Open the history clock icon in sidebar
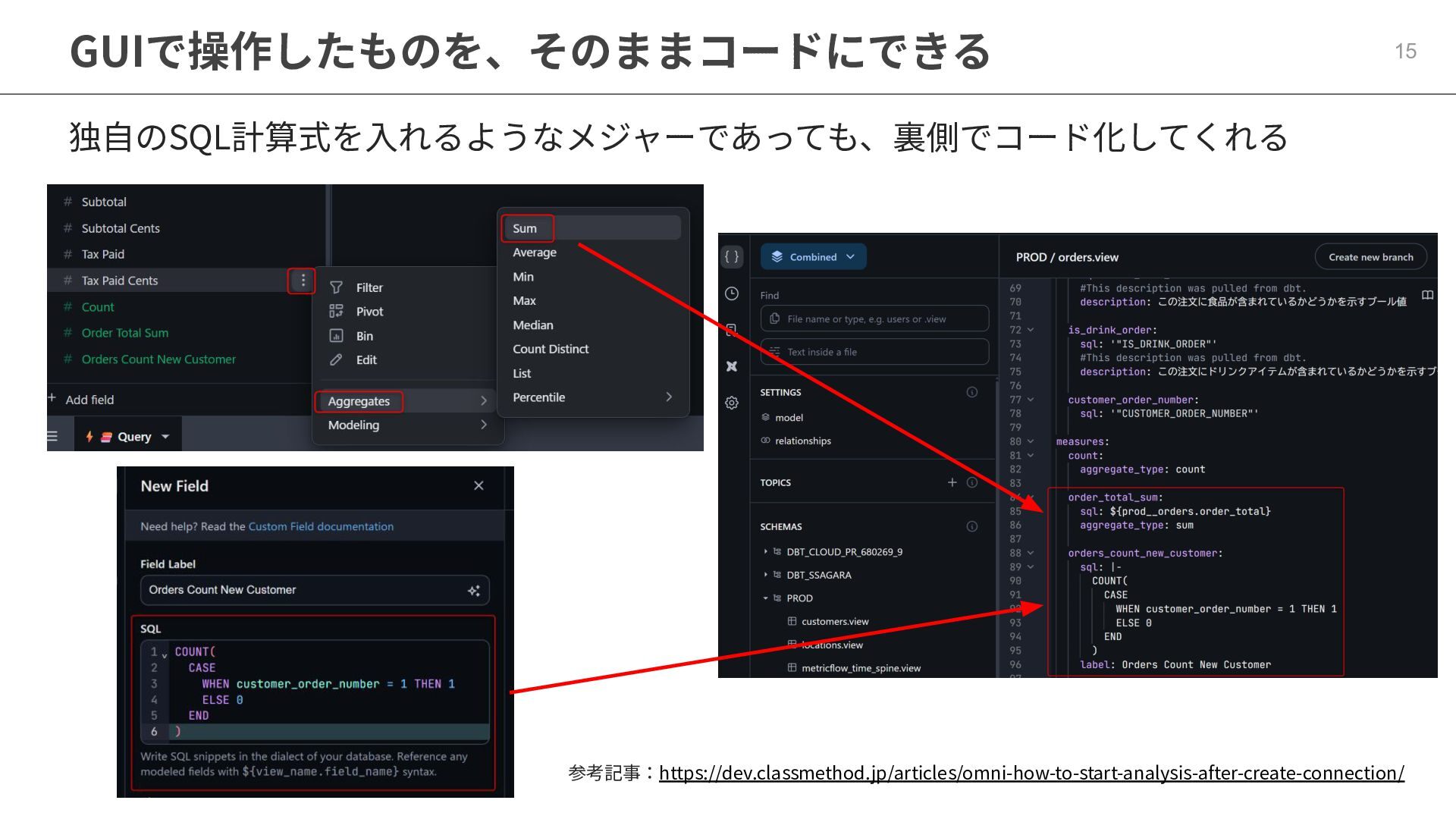 pyautogui.click(x=732, y=293)
